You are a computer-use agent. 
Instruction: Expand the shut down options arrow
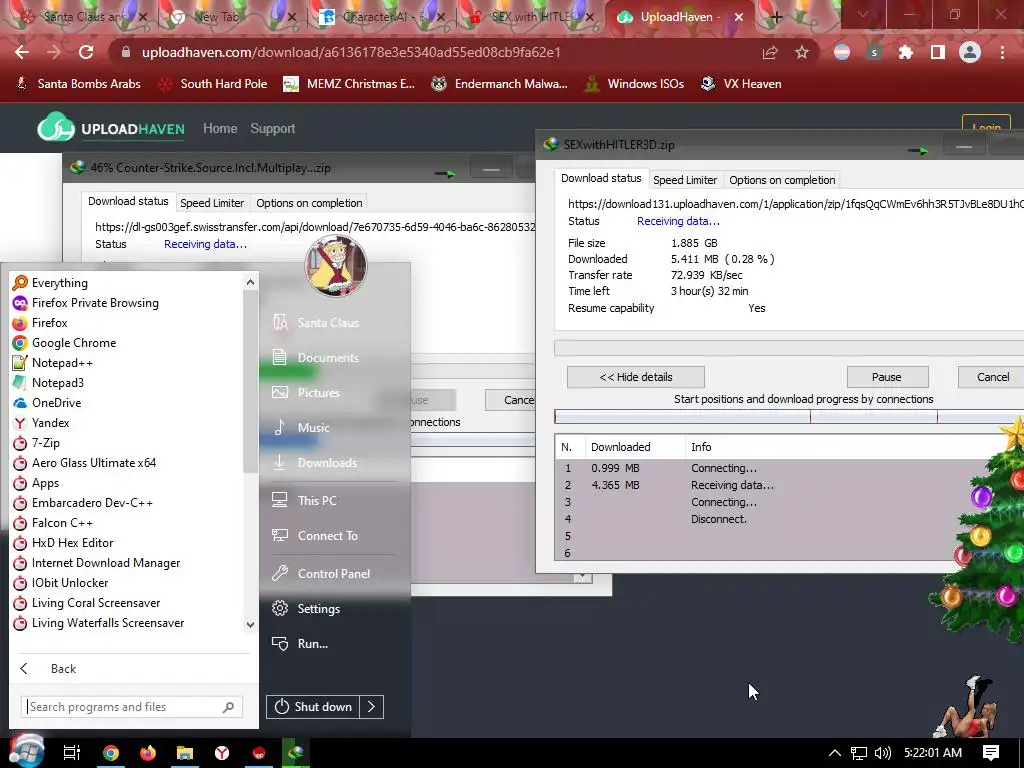pos(371,707)
